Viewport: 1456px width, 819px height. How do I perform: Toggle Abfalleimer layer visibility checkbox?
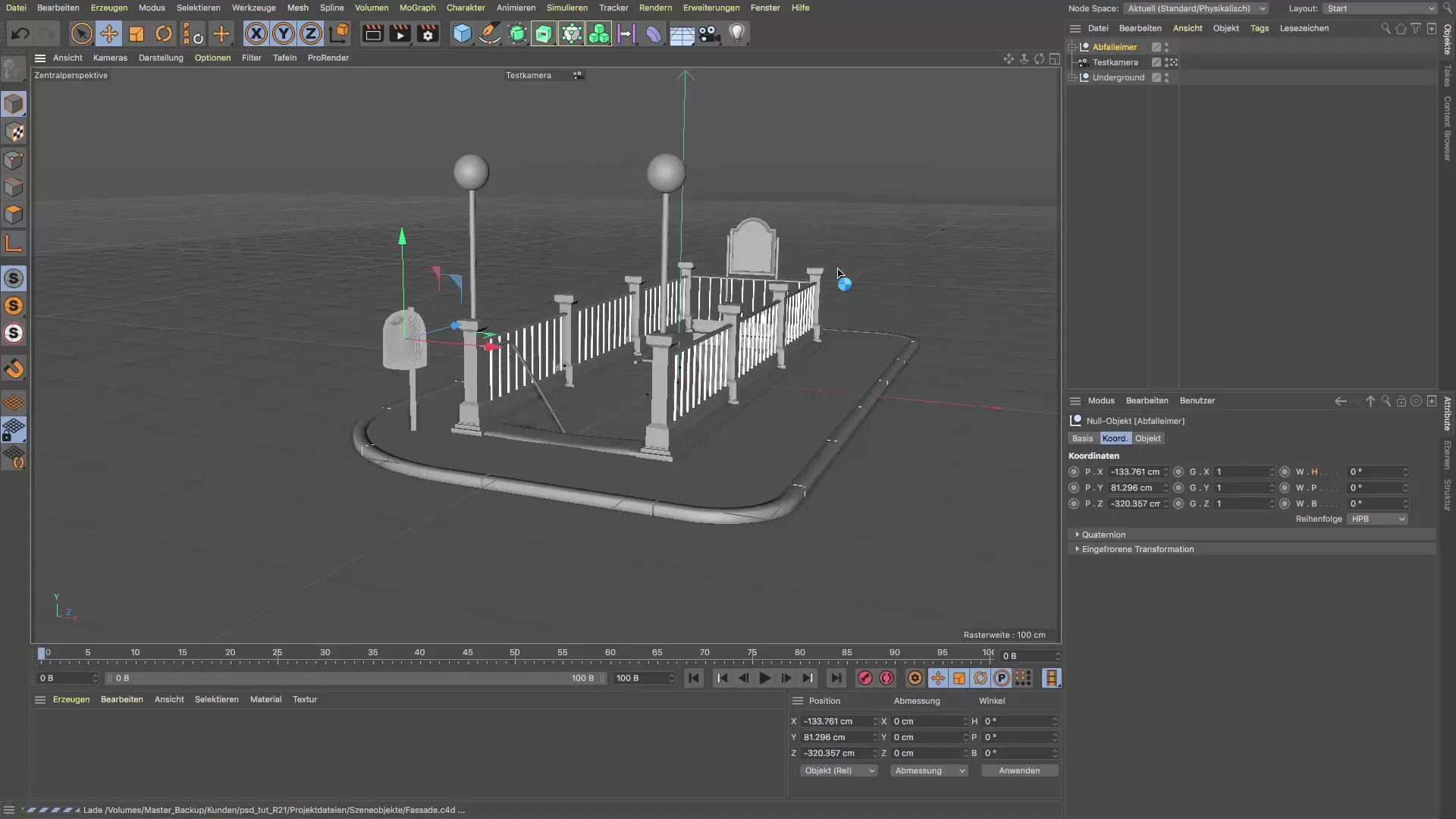1156,47
